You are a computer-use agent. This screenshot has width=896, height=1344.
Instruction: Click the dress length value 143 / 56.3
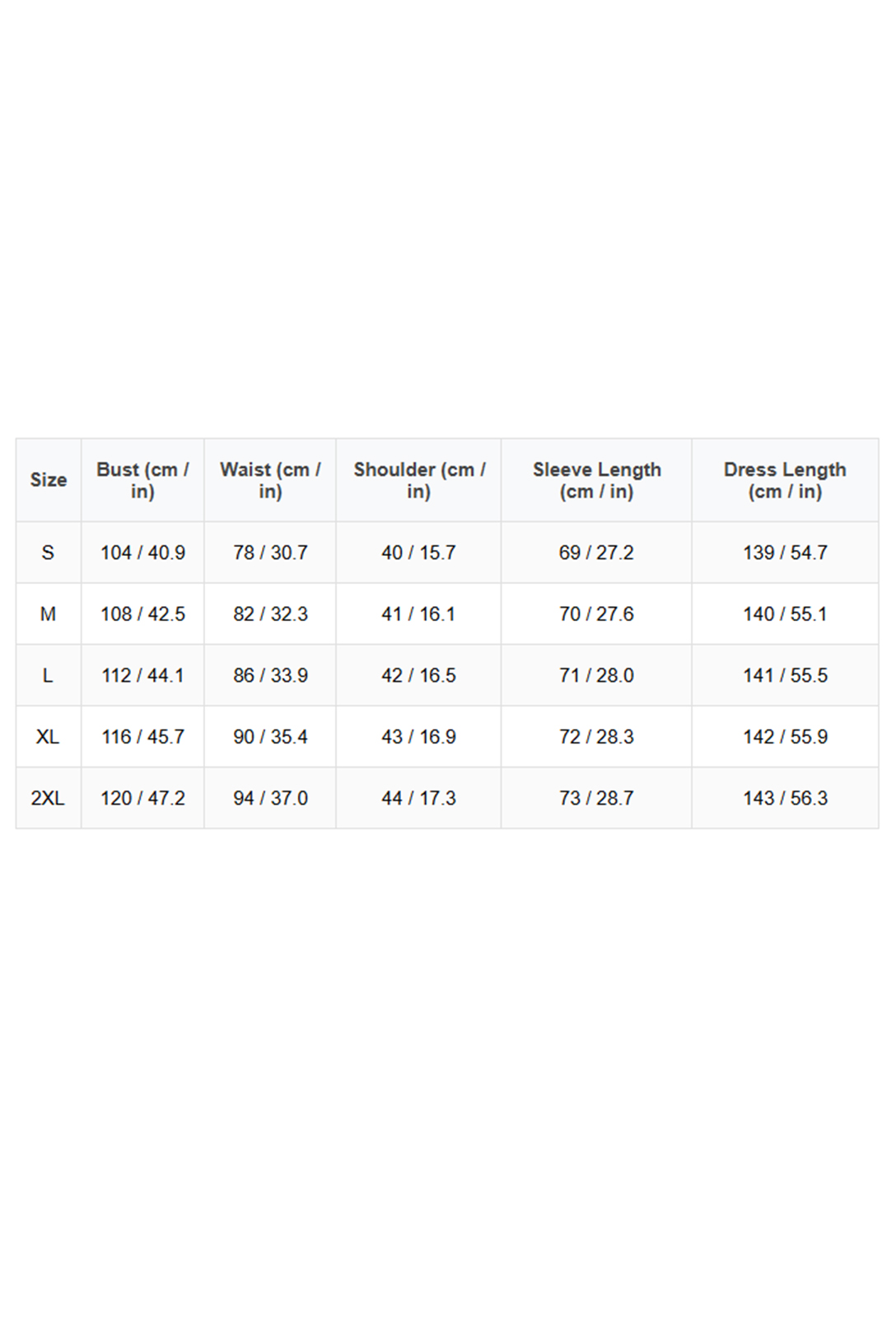point(785,798)
